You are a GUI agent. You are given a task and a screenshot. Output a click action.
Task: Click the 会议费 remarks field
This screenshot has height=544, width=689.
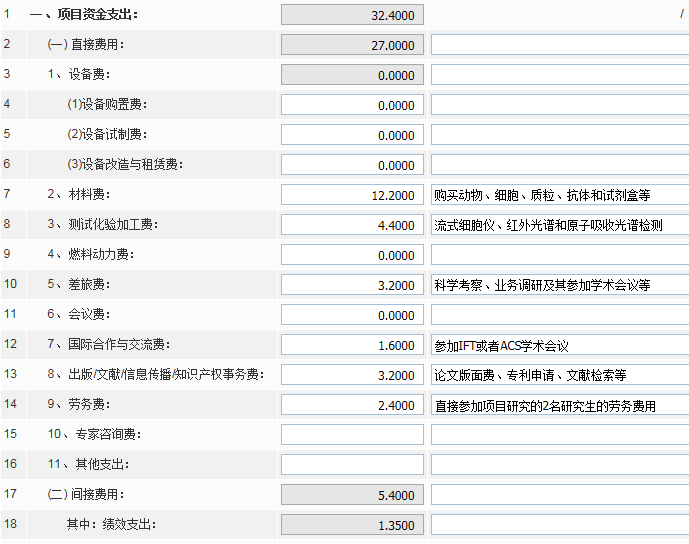pos(560,315)
